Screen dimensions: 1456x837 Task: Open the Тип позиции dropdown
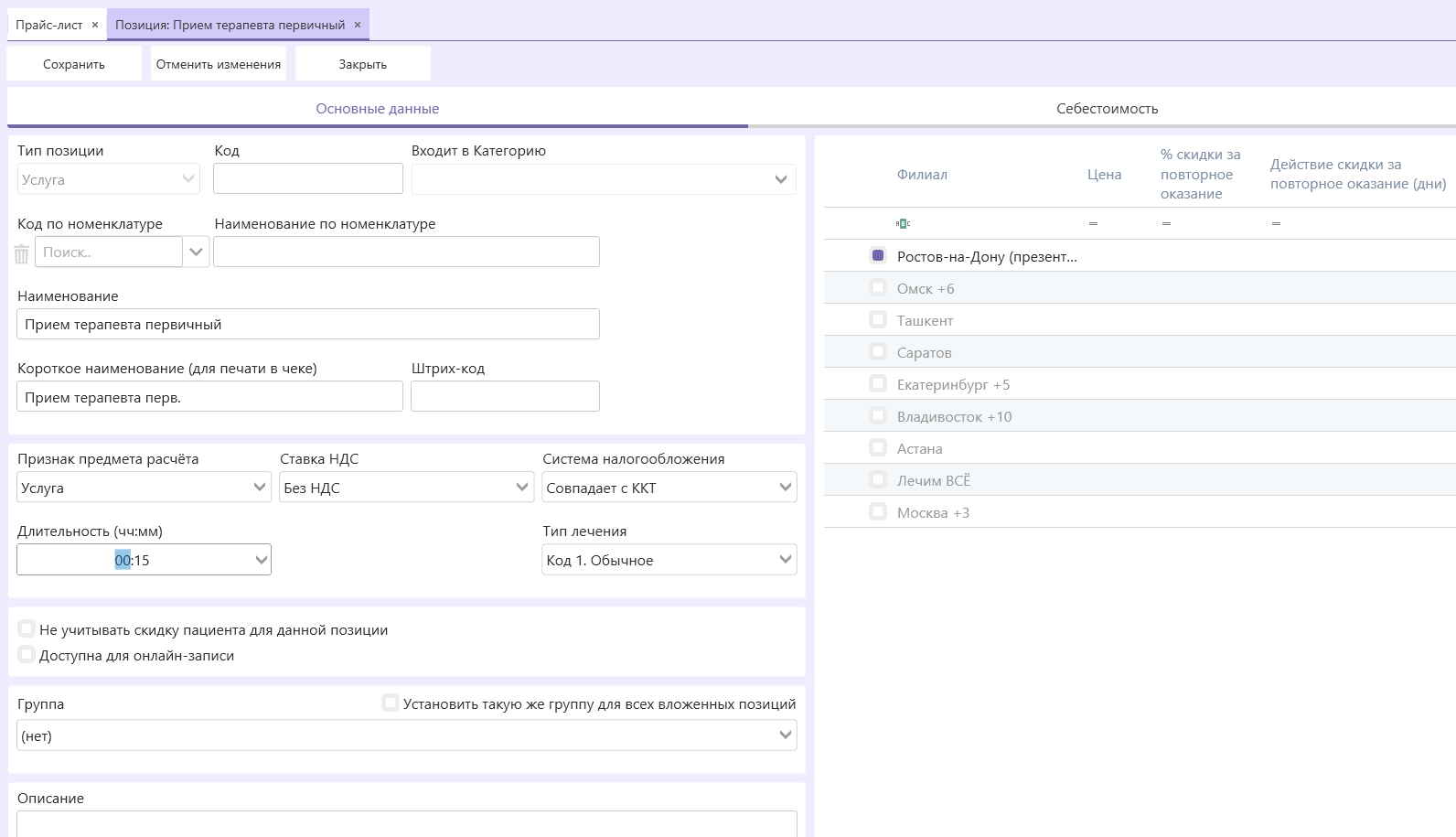coord(108,179)
